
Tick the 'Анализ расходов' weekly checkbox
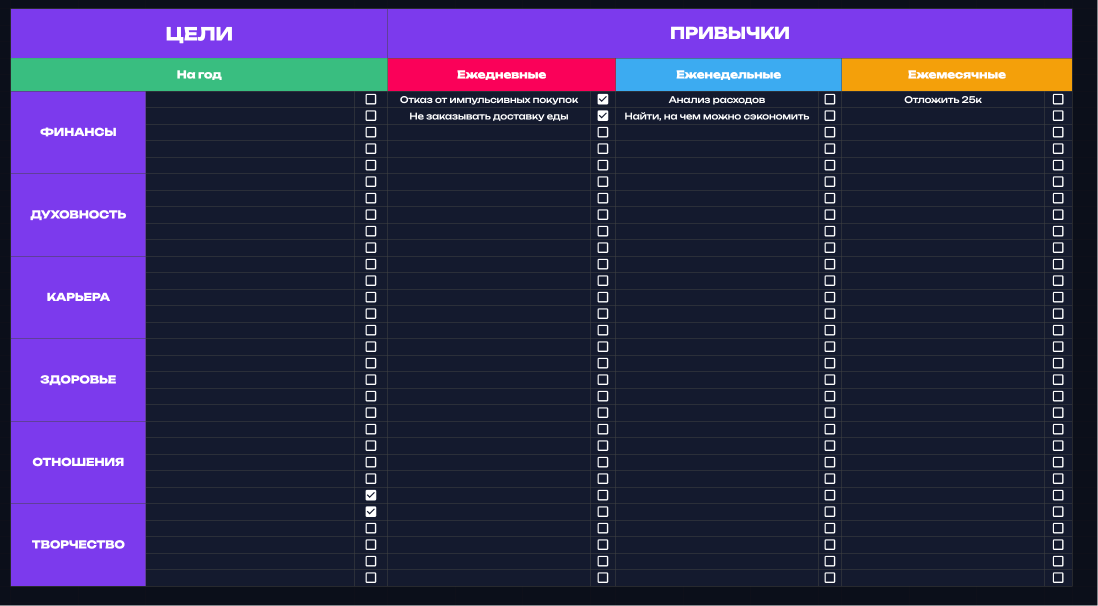[x=829, y=99]
